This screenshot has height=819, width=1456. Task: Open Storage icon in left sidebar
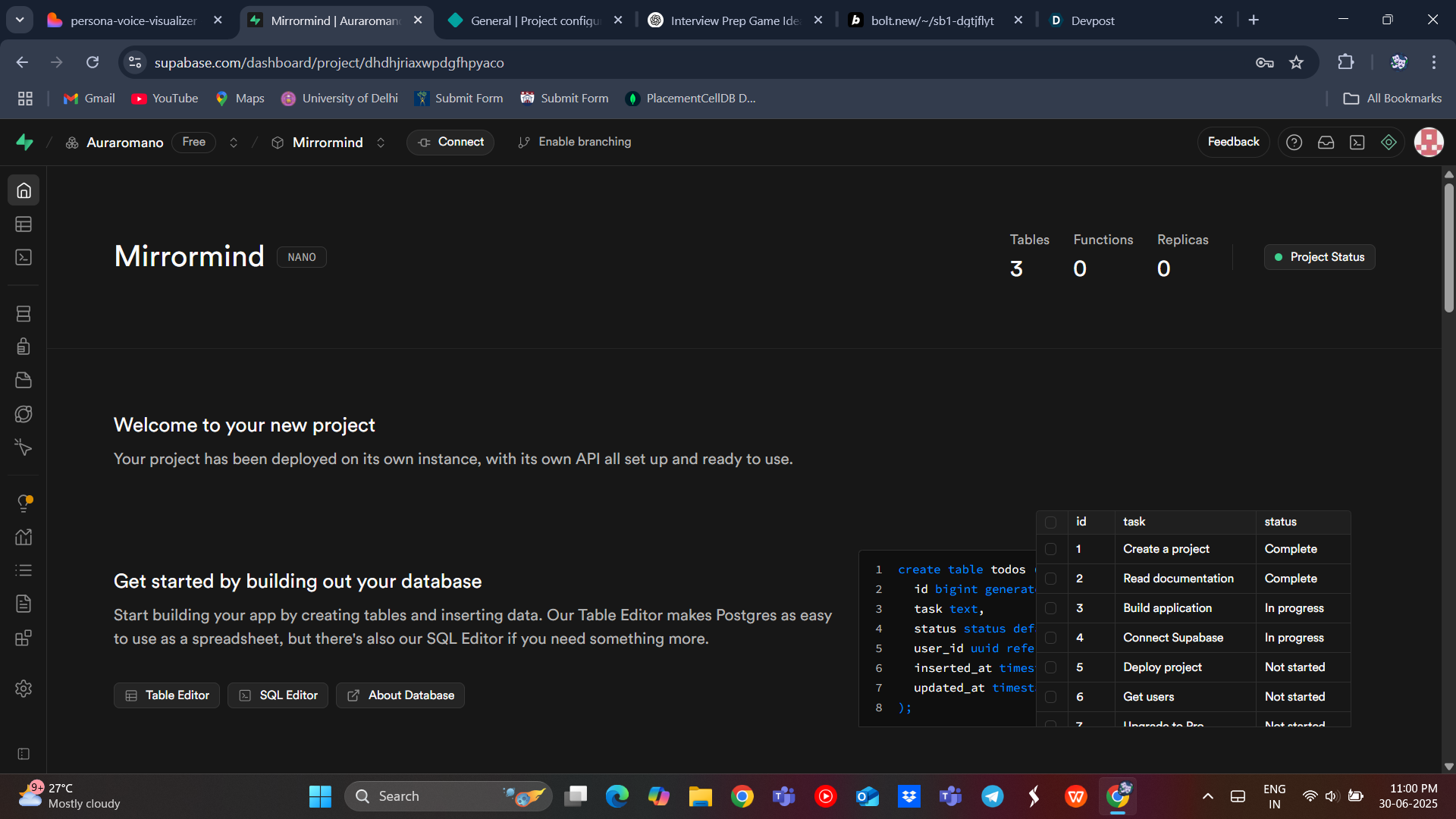pos(24,380)
